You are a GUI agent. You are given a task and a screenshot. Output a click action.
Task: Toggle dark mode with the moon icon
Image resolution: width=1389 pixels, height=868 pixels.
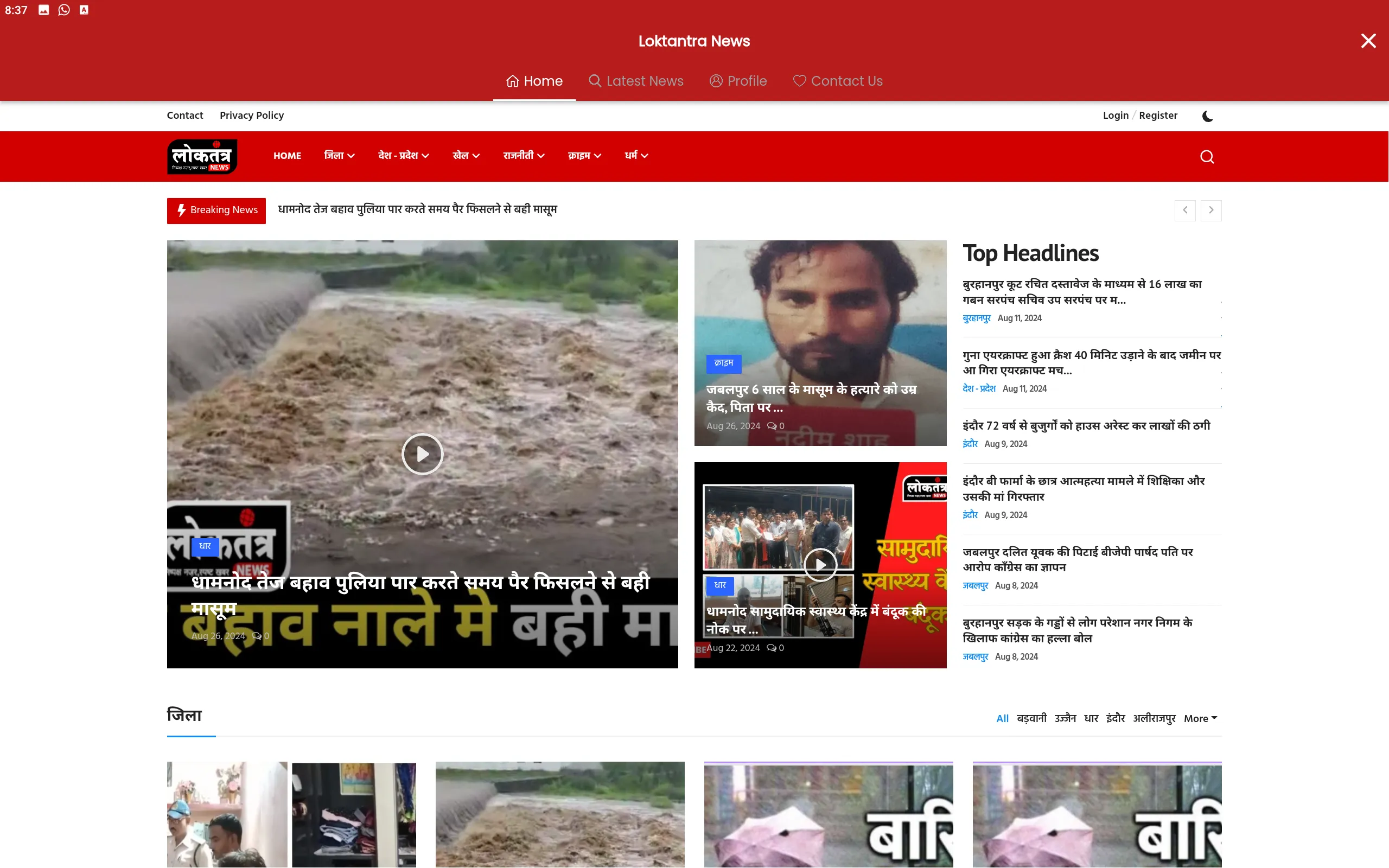[x=1208, y=116]
